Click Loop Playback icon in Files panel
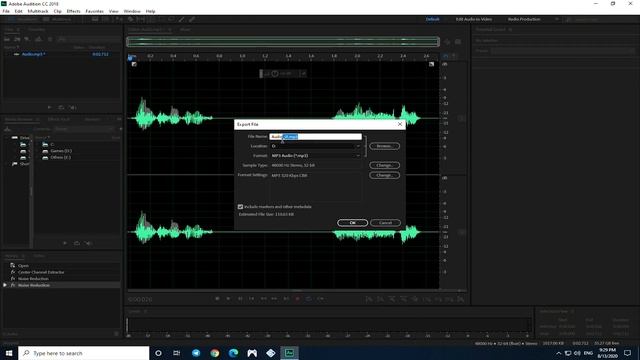The image size is (640, 360). [x=61, y=107]
